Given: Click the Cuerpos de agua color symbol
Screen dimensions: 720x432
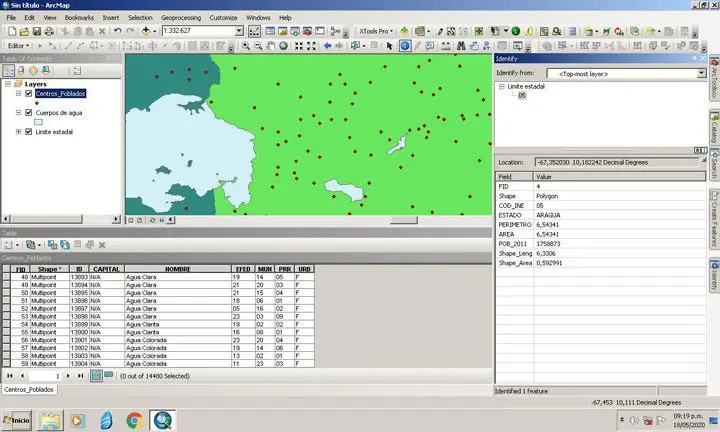Looking at the screenshot, I should [x=38, y=122].
